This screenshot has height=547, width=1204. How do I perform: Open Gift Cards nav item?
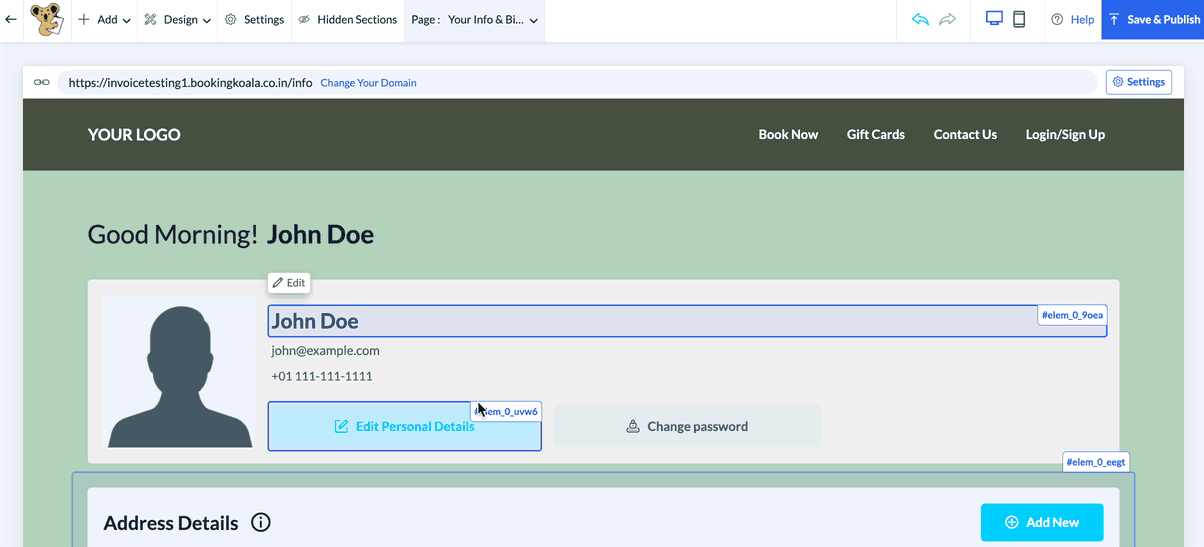(876, 134)
